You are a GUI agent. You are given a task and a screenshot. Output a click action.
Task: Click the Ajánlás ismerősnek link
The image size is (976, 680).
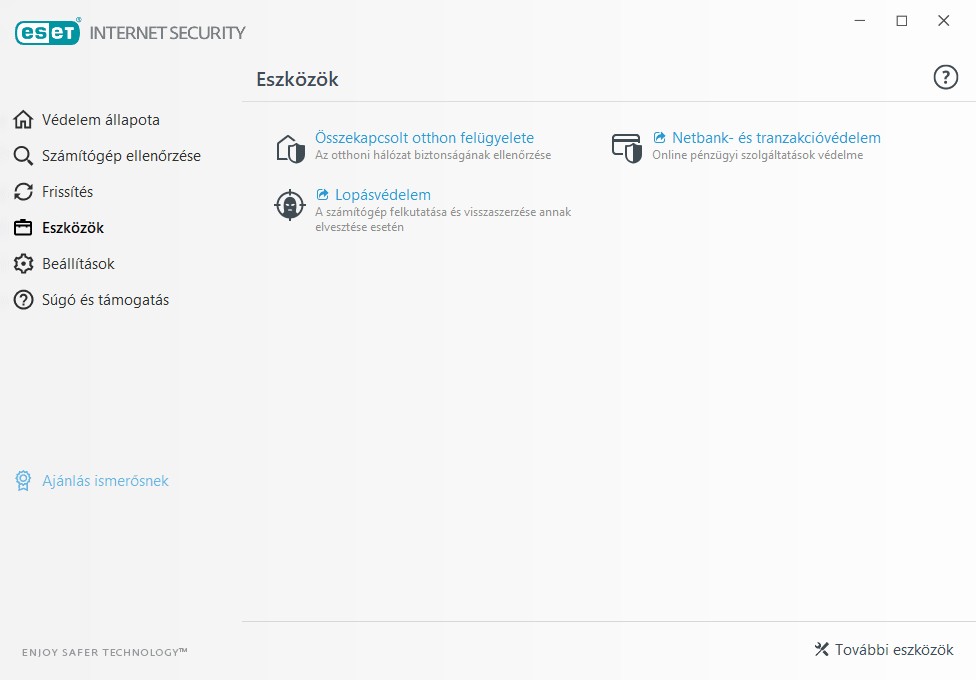(x=105, y=481)
